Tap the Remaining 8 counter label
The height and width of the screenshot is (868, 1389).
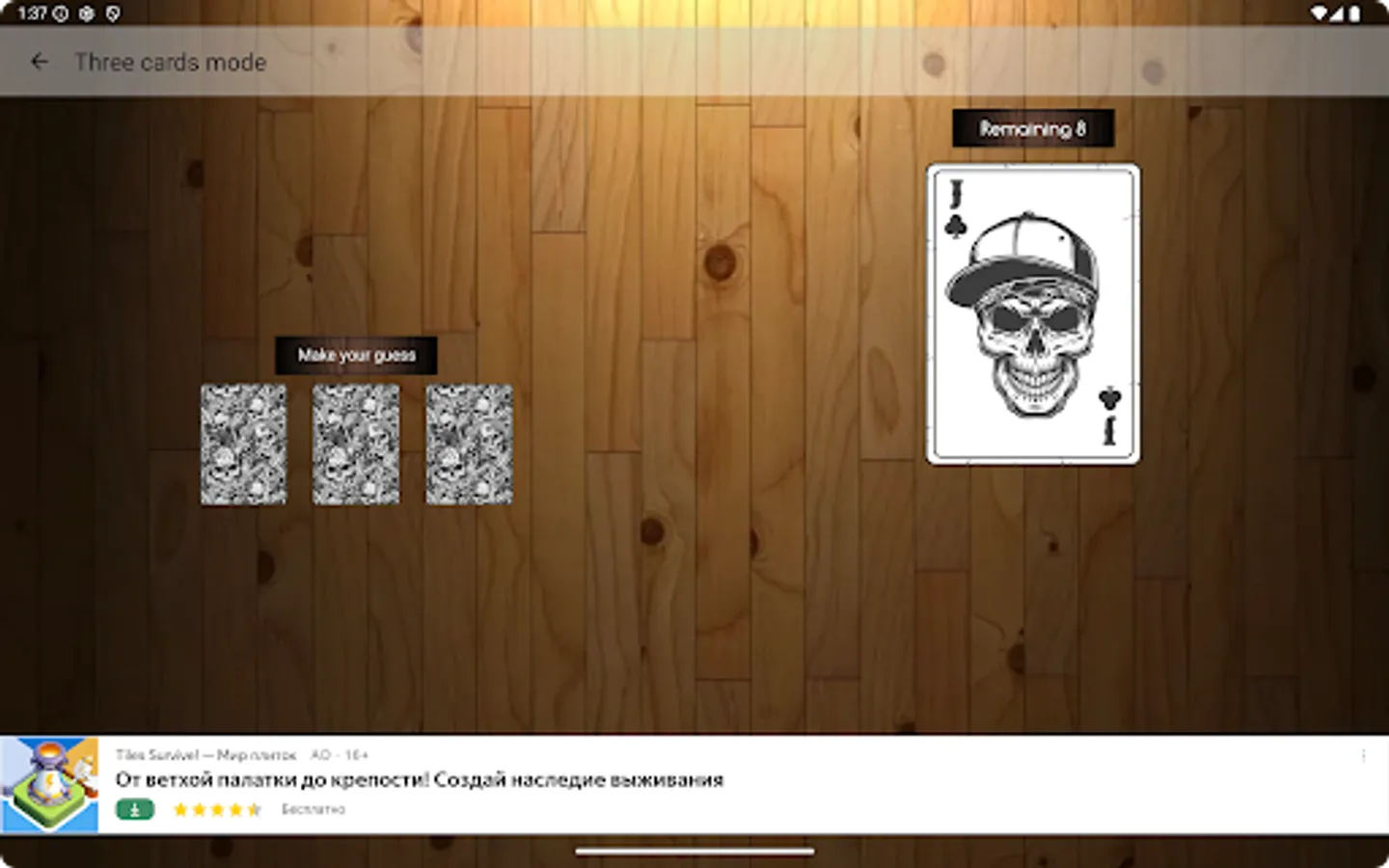[1032, 126]
